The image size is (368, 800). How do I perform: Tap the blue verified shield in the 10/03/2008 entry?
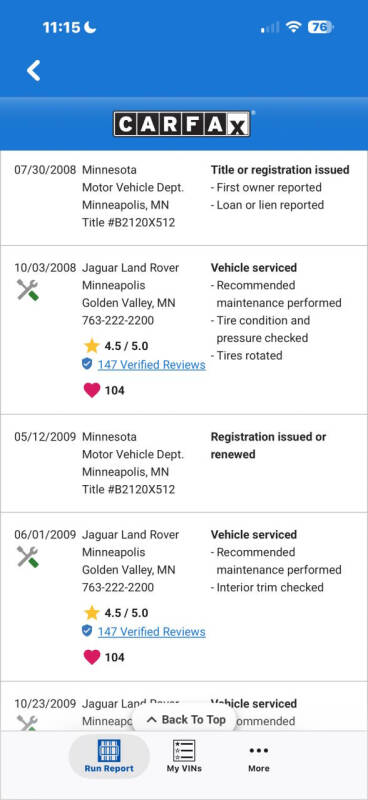[87, 364]
